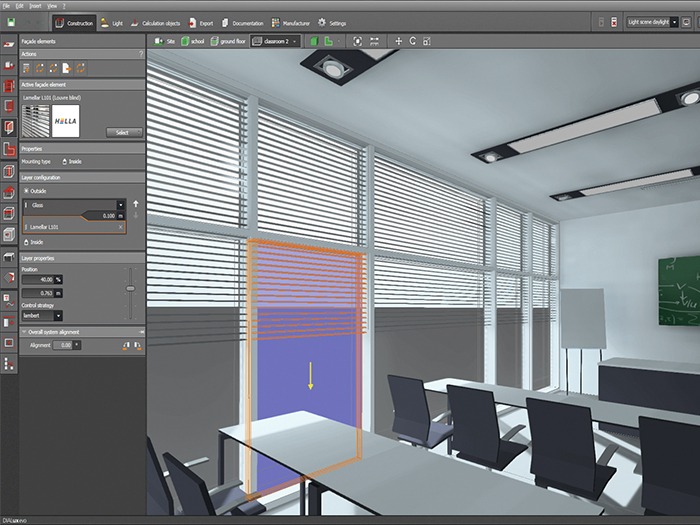Screen dimensions: 700x525
Task: Click the ground floor breadcrumb
Action: pyautogui.click(x=226, y=41)
